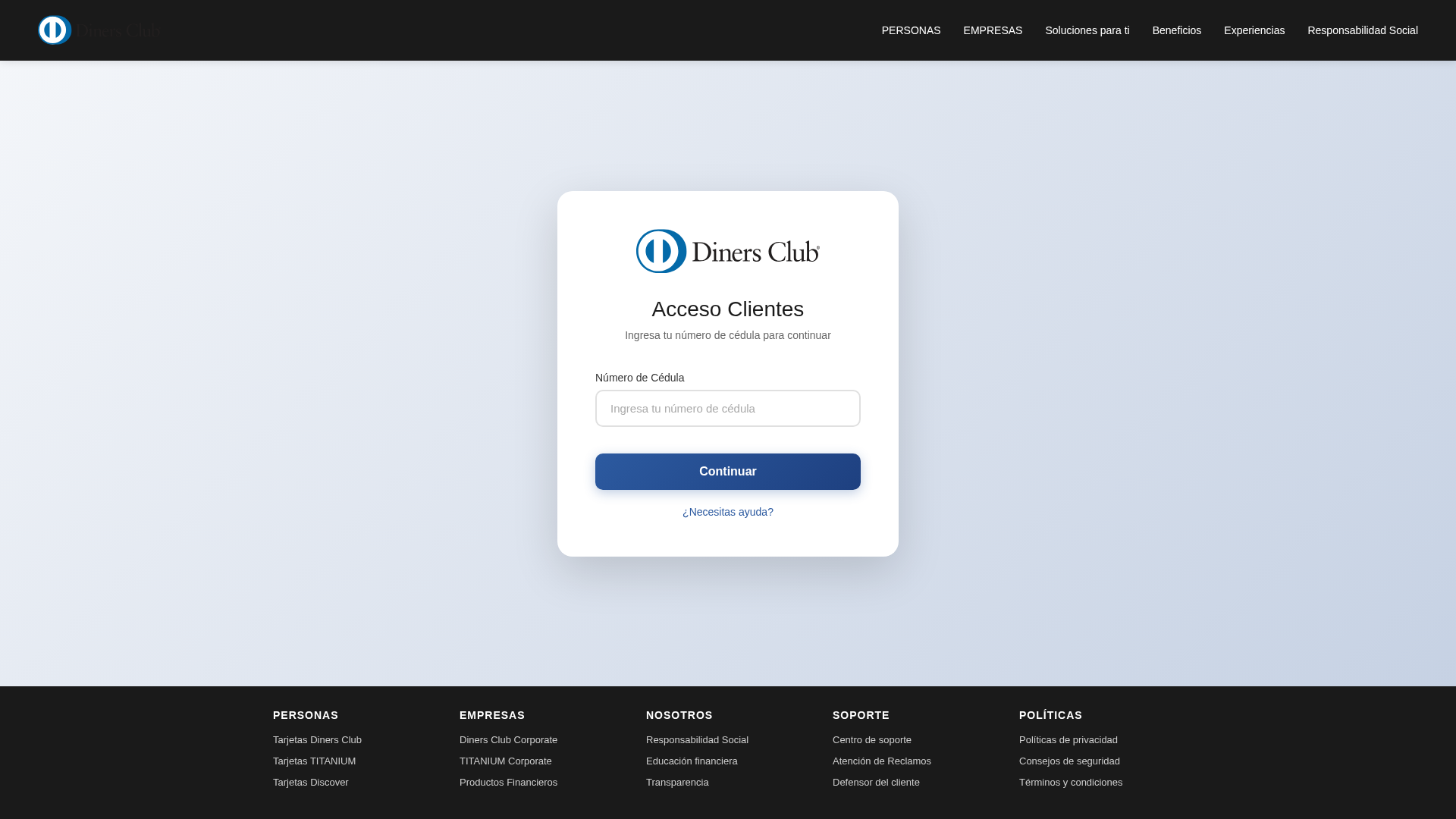
Task: Open the PERSONAS menu in header
Action: coord(911,30)
